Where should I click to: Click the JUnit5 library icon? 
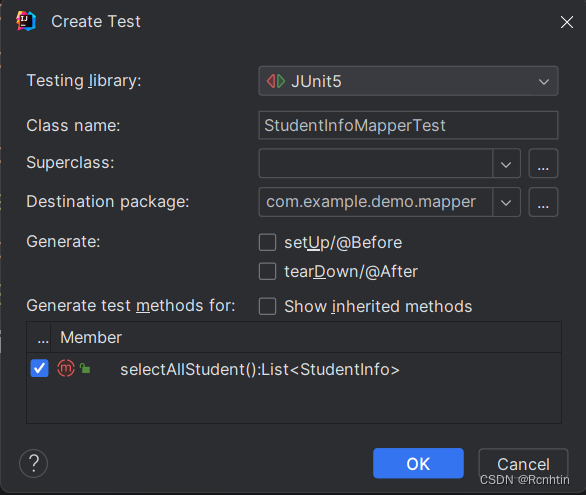(x=276, y=81)
